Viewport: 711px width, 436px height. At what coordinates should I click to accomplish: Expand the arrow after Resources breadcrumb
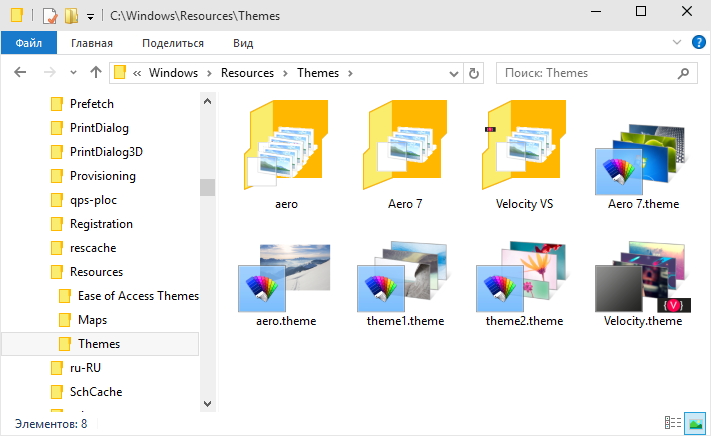click(285, 73)
